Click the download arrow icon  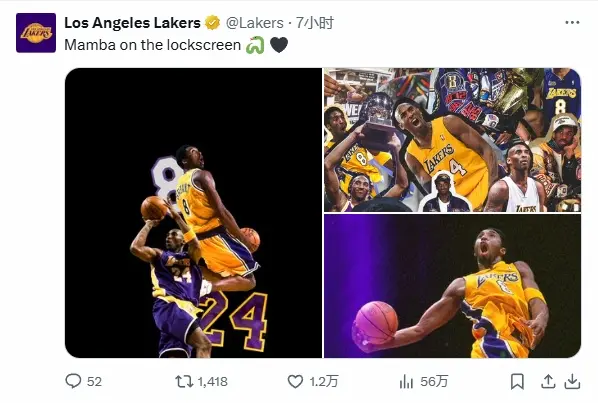coord(572,381)
